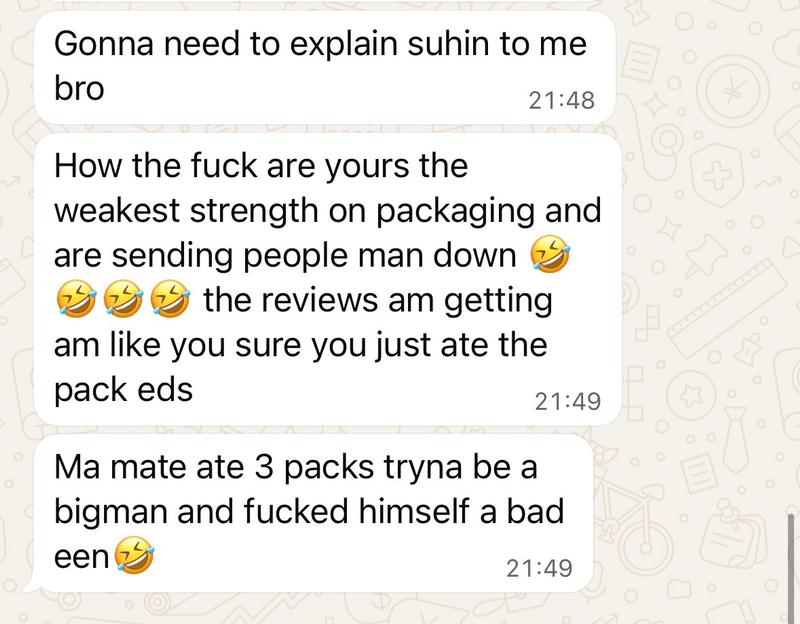Click the 21:48 timestamp
Image resolution: width=800 pixels, height=624 pixels.
[x=562, y=100]
